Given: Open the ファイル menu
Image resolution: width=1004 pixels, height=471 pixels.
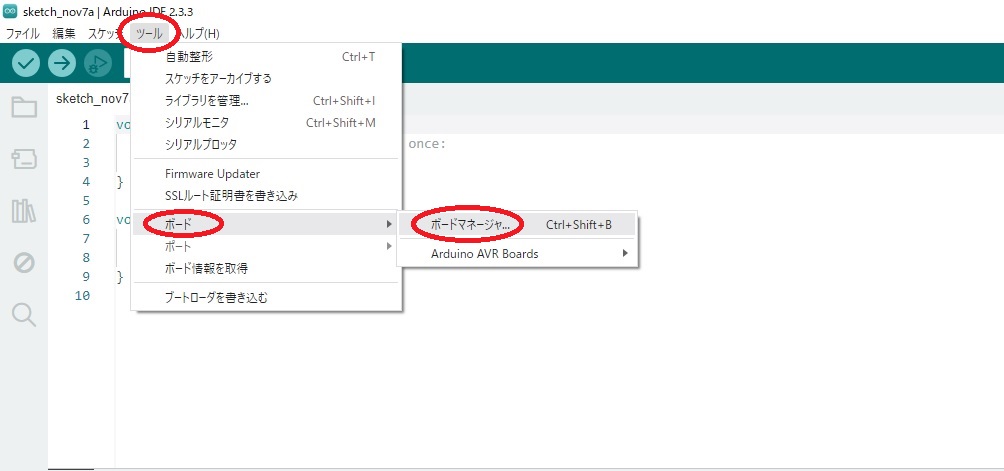Looking at the screenshot, I should 22,33.
